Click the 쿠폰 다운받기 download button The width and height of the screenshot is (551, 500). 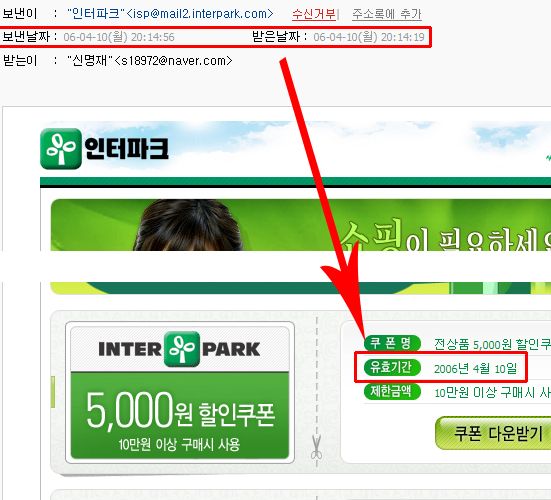point(493,433)
